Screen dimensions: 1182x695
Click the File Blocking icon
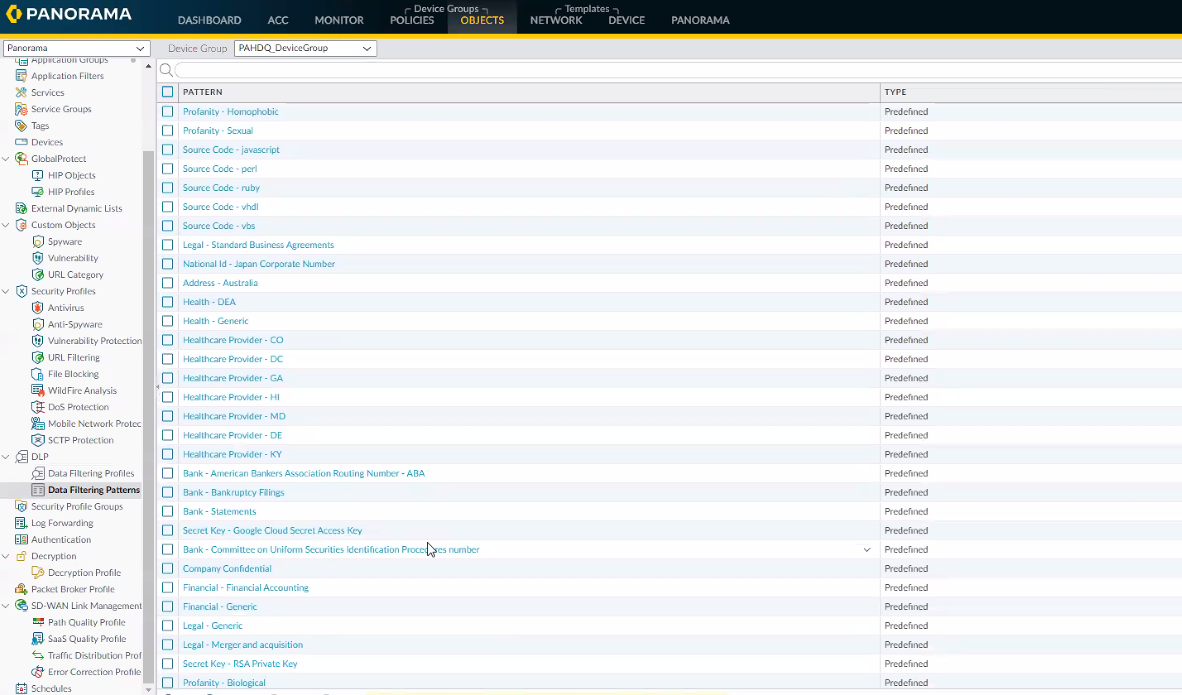point(38,374)
